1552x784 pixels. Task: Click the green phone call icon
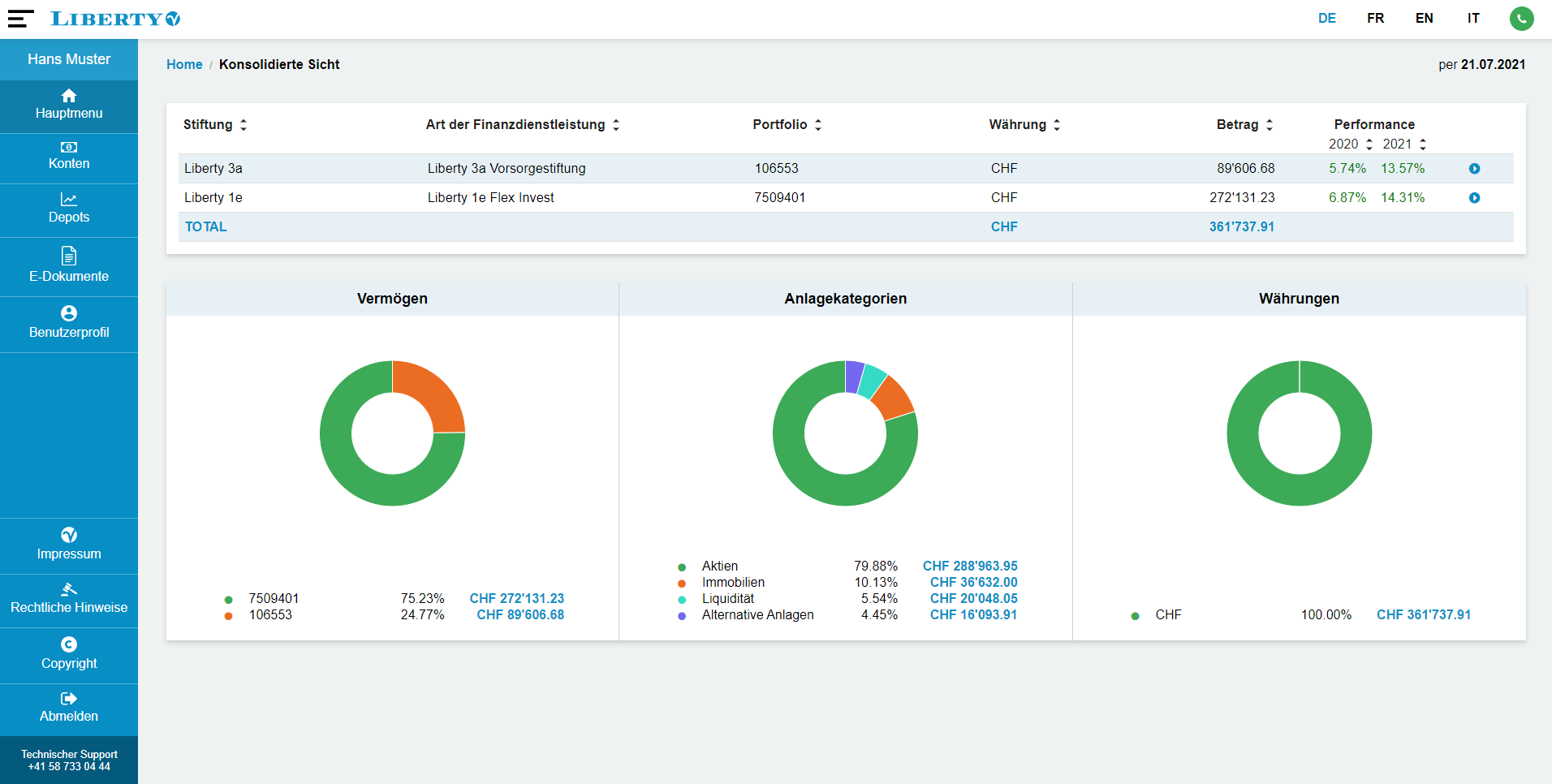1521,19
